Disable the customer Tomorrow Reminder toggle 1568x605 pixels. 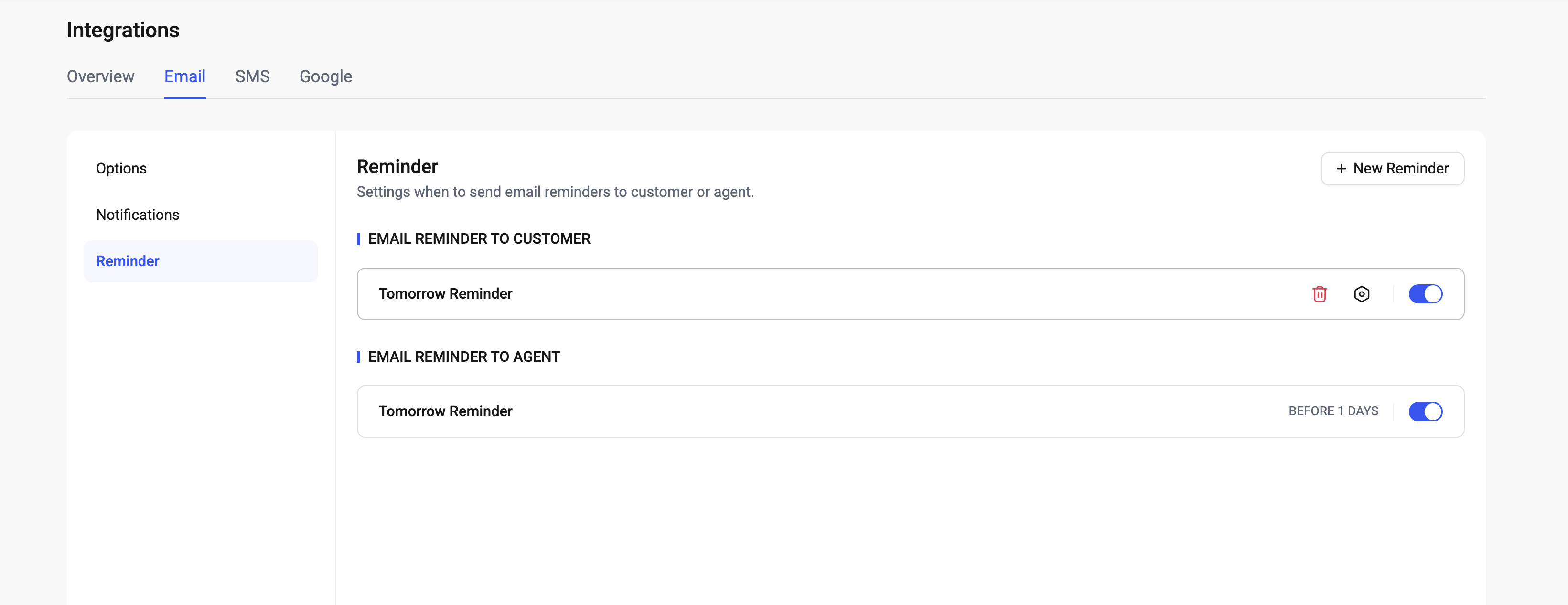[1425, 294]
